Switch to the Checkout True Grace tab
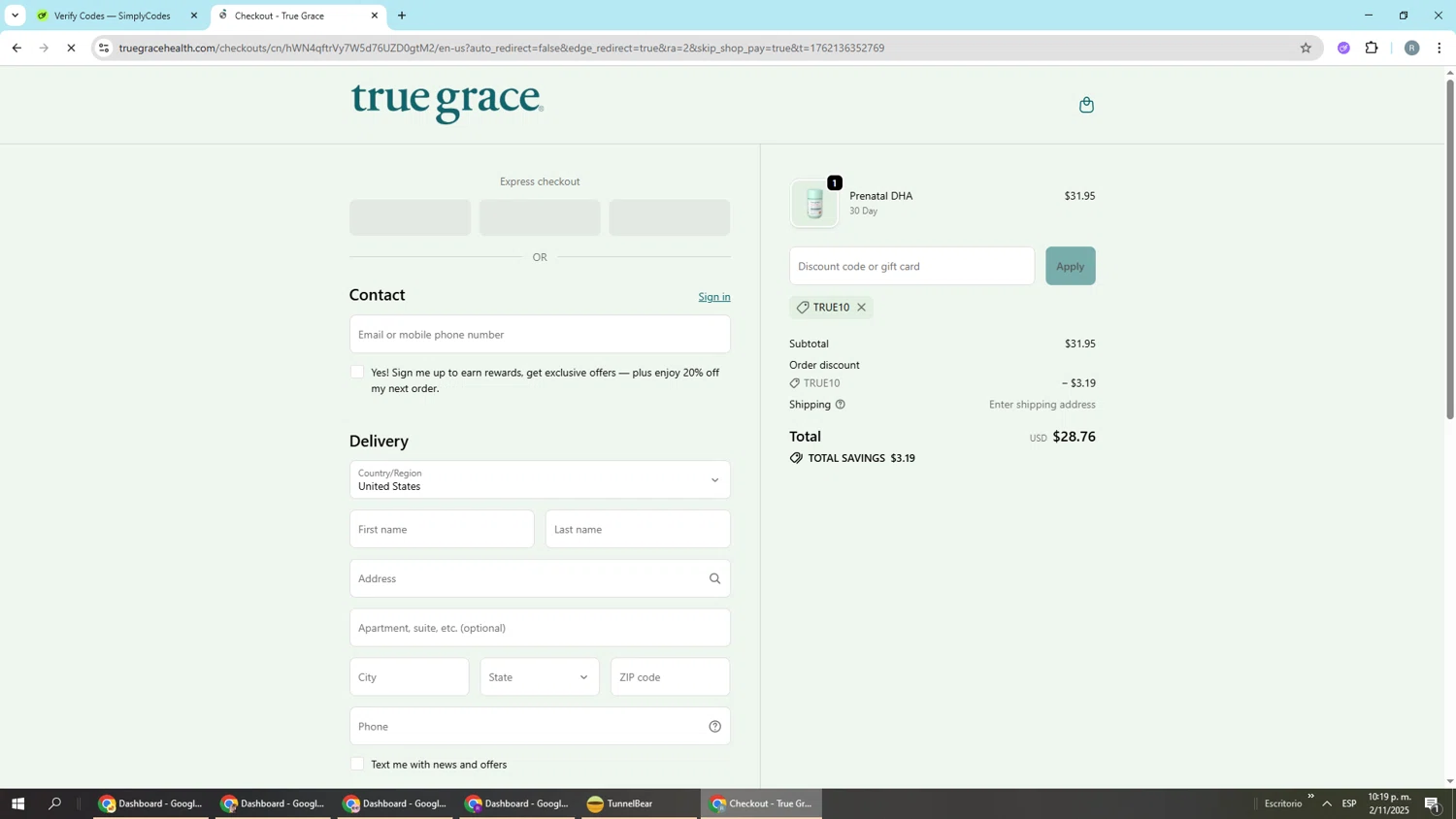Image resolution: width=1456 pixels, height=819 pixels. point(296,16)
